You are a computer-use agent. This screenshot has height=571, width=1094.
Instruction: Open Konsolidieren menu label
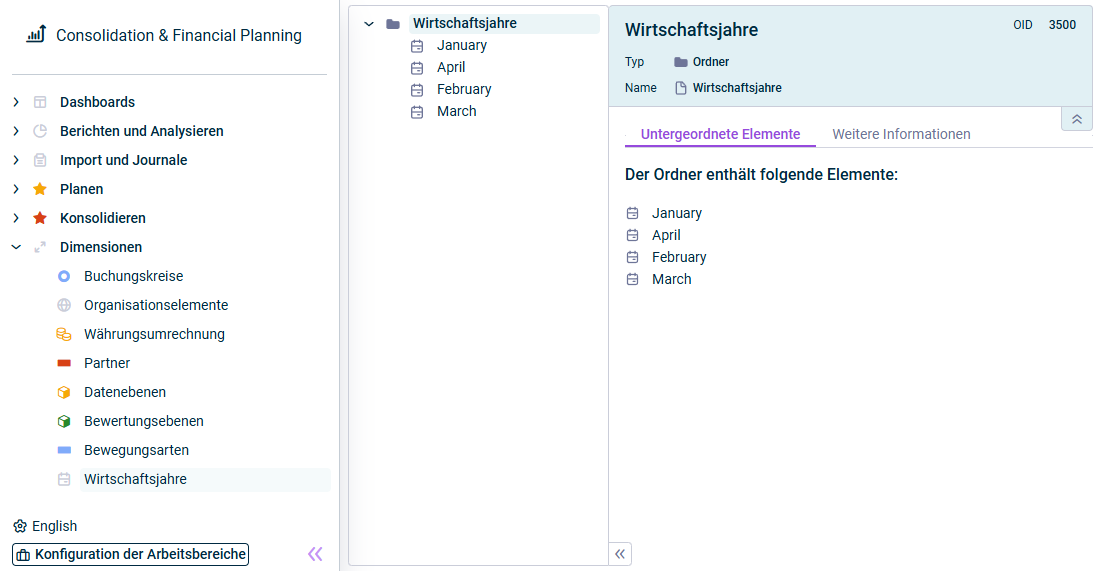(x=103, y=218)
